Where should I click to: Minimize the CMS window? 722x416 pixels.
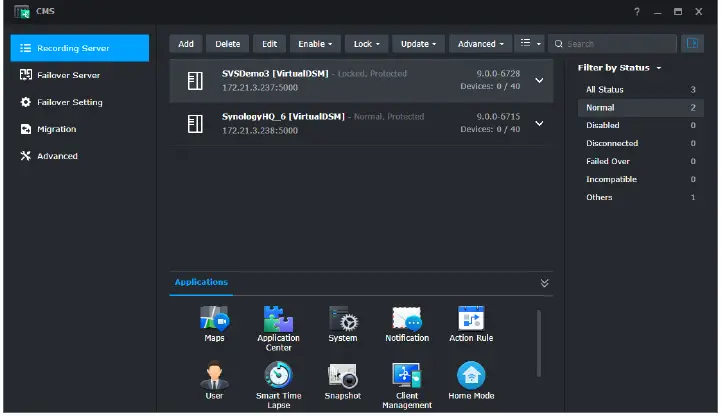658,12
